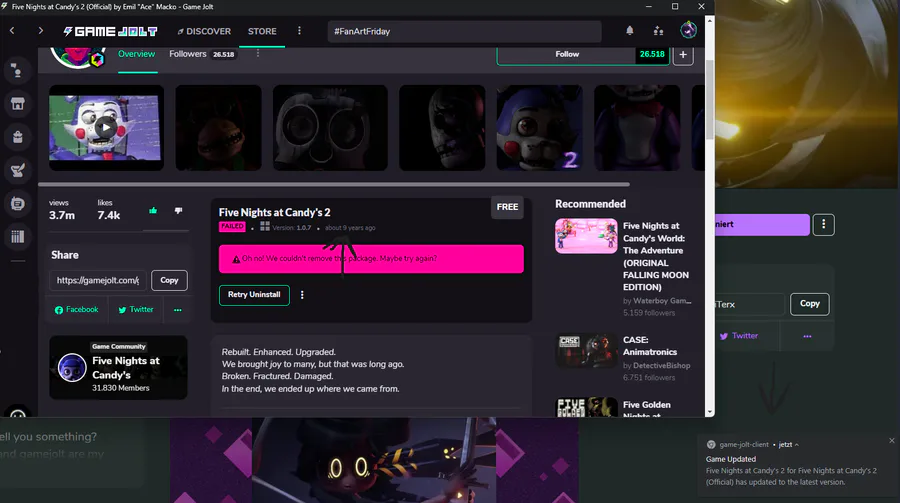Open package options dots beside Retry Uninstall
Screen dimensions: 900x503
click(x=302, y=295)
